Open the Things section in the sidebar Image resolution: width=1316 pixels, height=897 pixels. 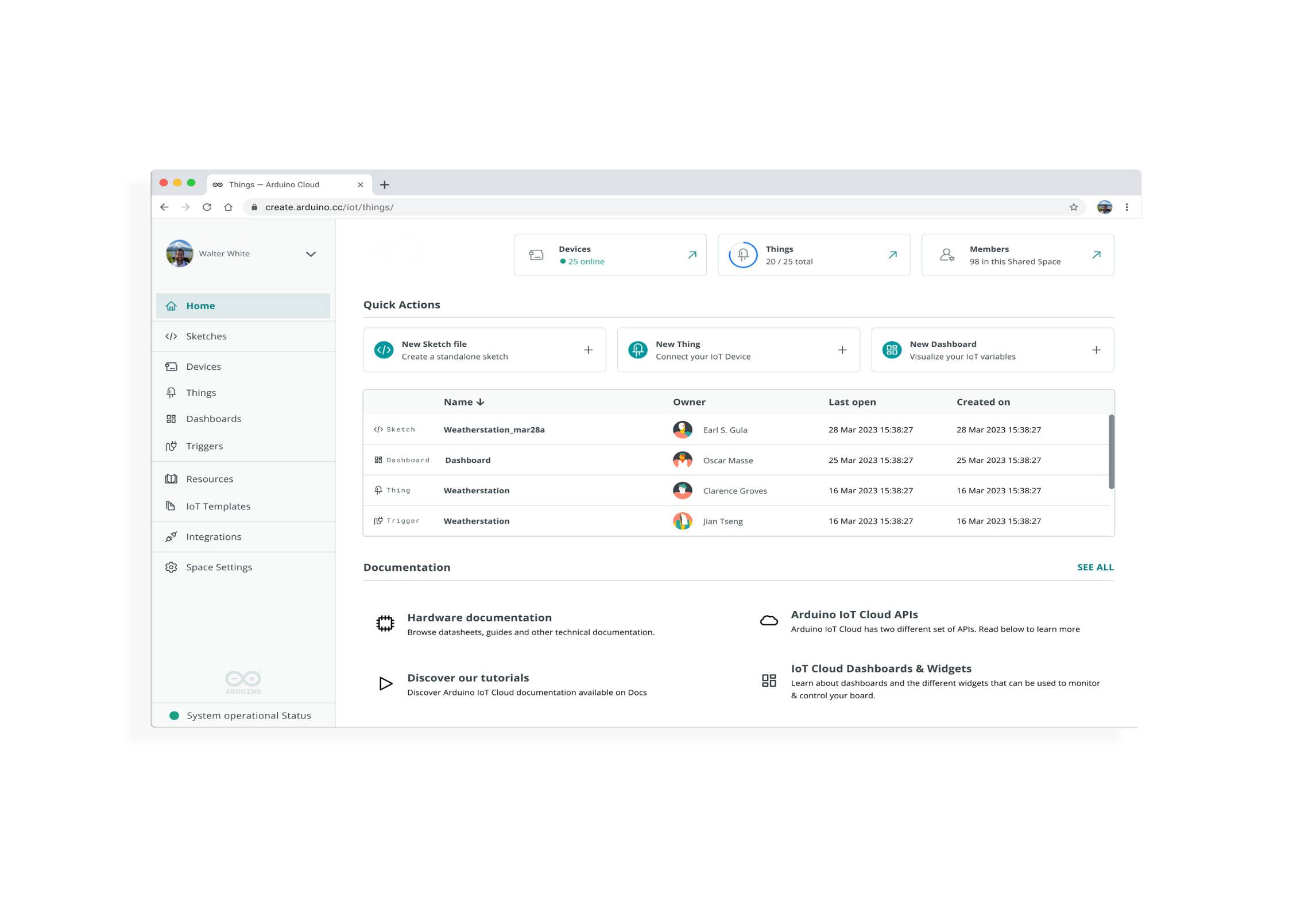pyautogui.click(x=200, y=392)
